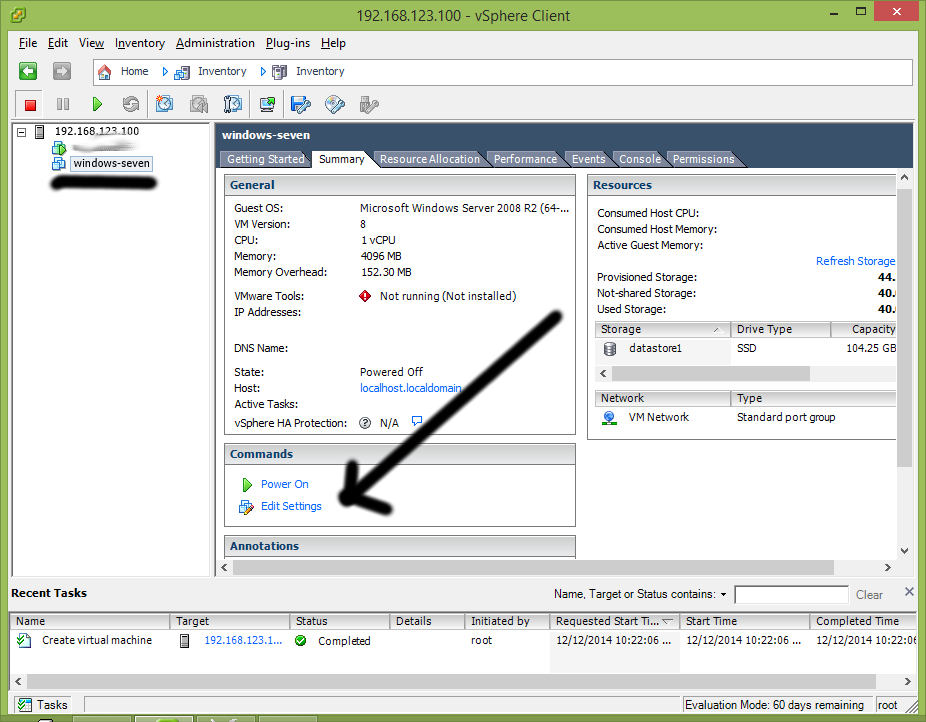Screen dimensions: 926x722
Task: Switch to the Performance tab
Action: (525, 159)
